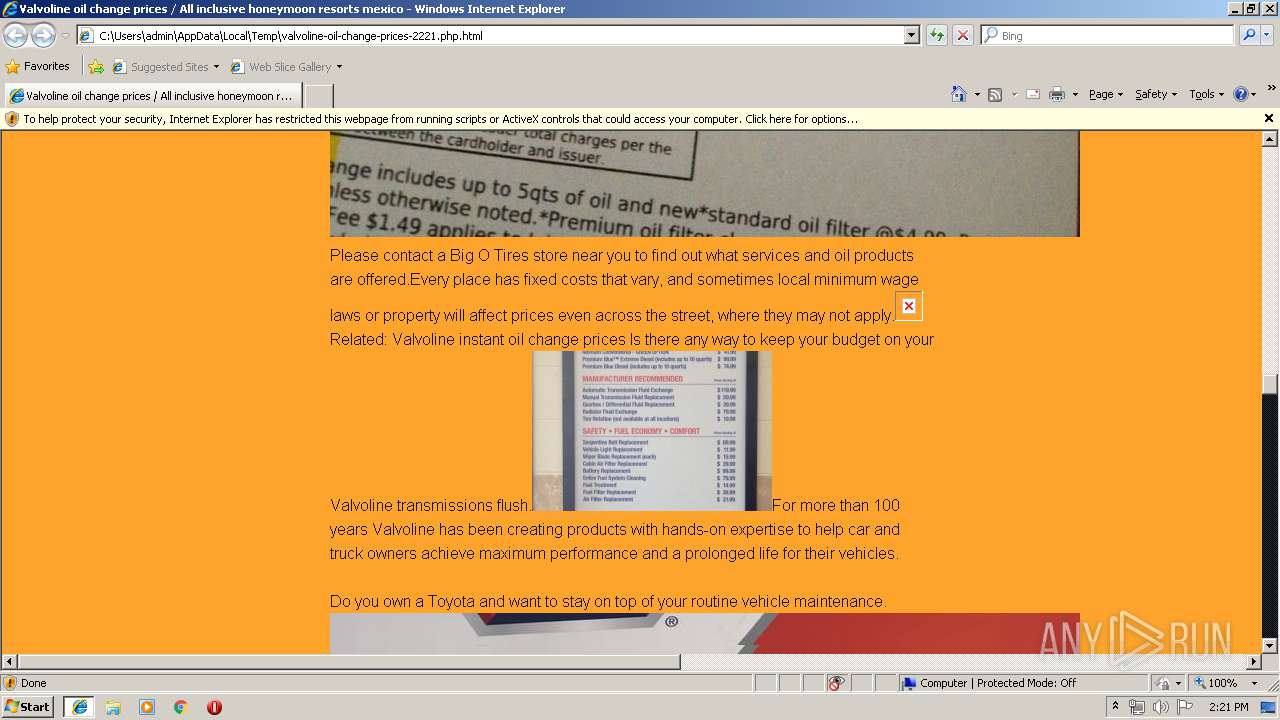Viewport: 1280px width, 720px height.
Task: Expand Web Slice Gallery dropdown arrow
Action: click(x=339, y=67)
